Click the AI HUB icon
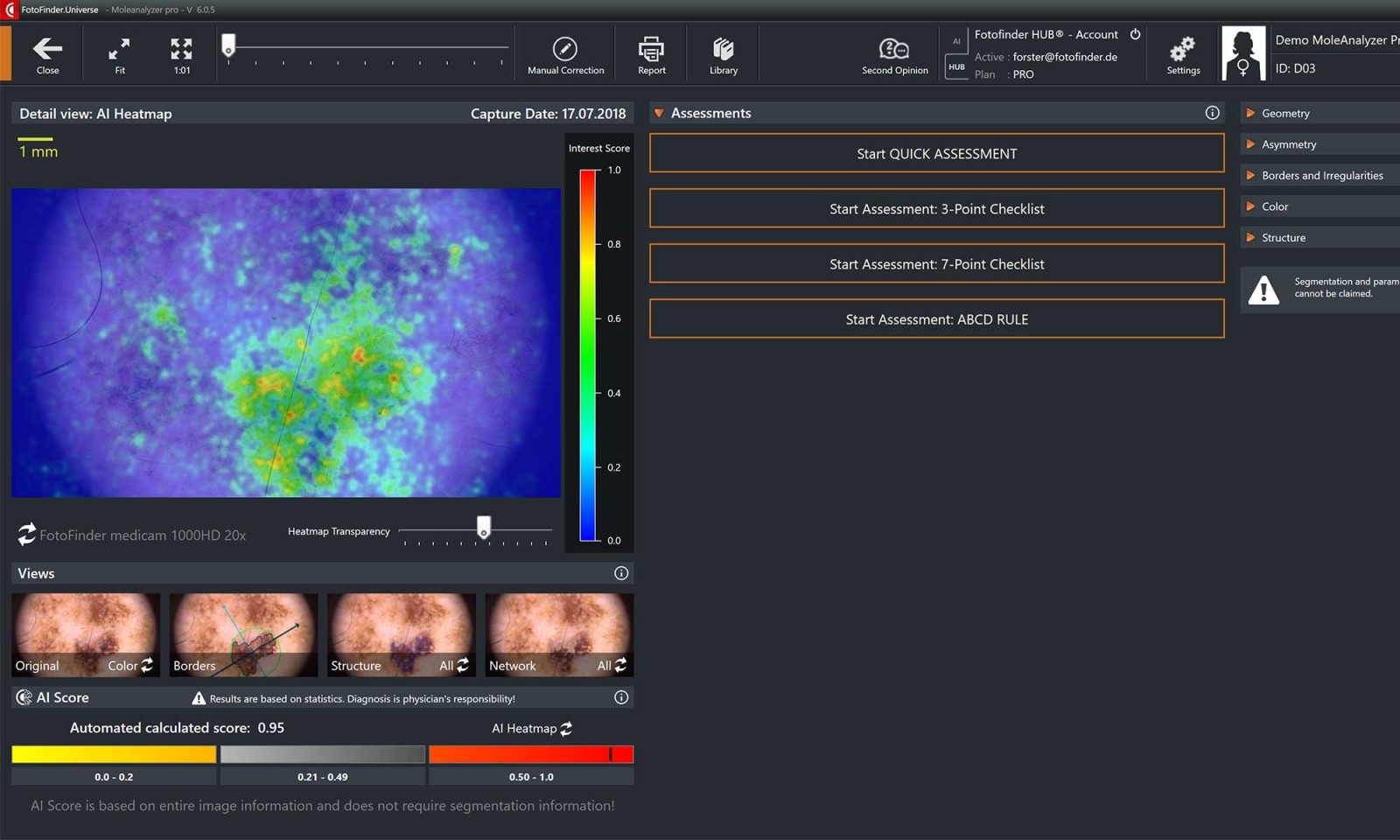The width and height of the screenshot is (1400, 840). (x=956, y=54)
